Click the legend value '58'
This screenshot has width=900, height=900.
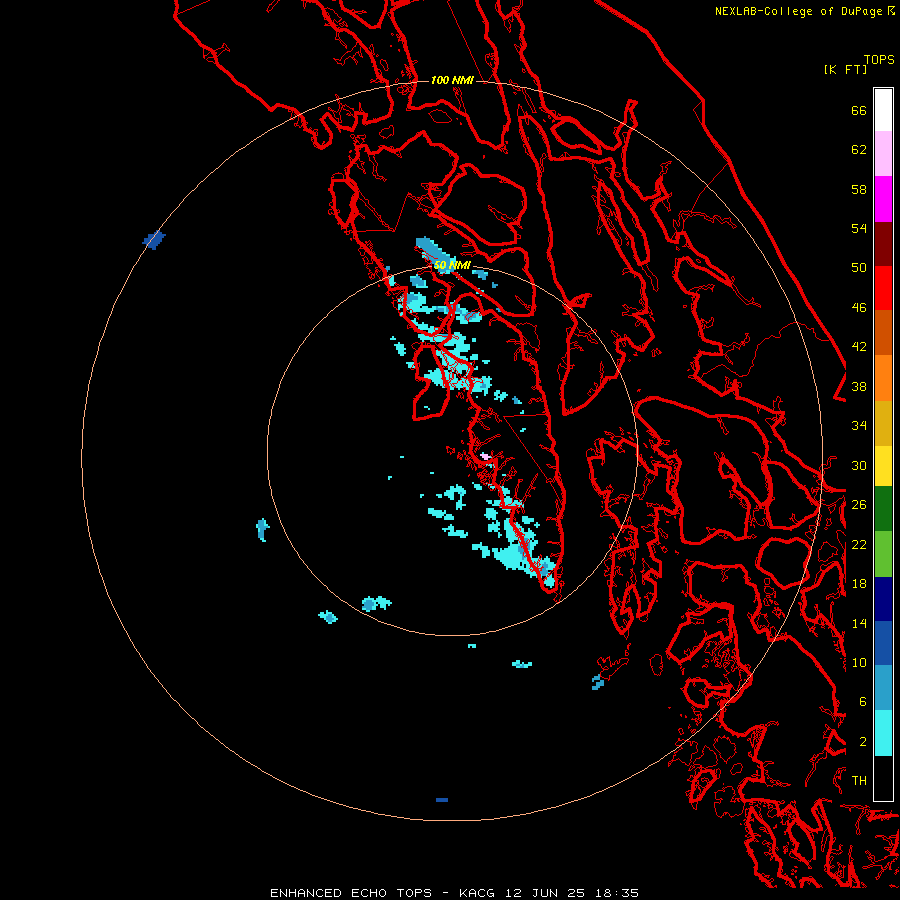(x=859, y=189)
